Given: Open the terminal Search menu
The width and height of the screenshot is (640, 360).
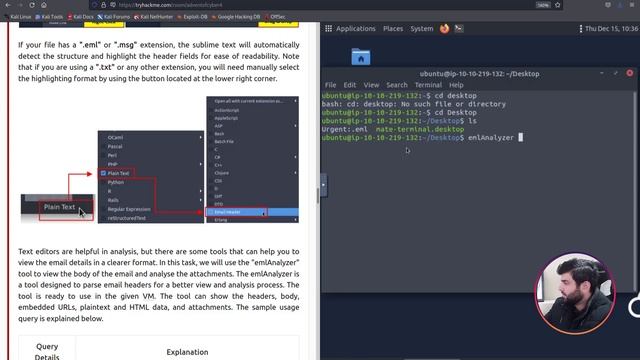Looking at the screenshot, I should coord(397,85).
